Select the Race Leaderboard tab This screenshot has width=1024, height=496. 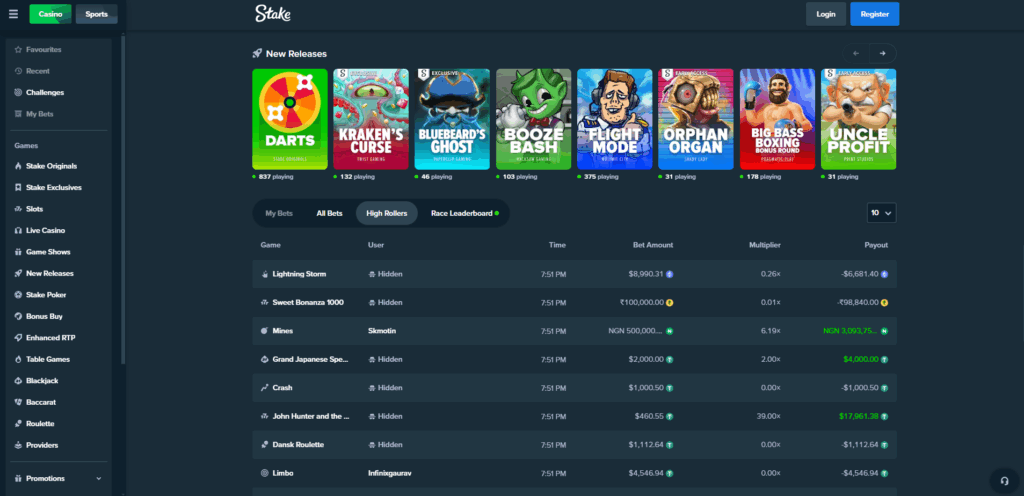[465, 213]
